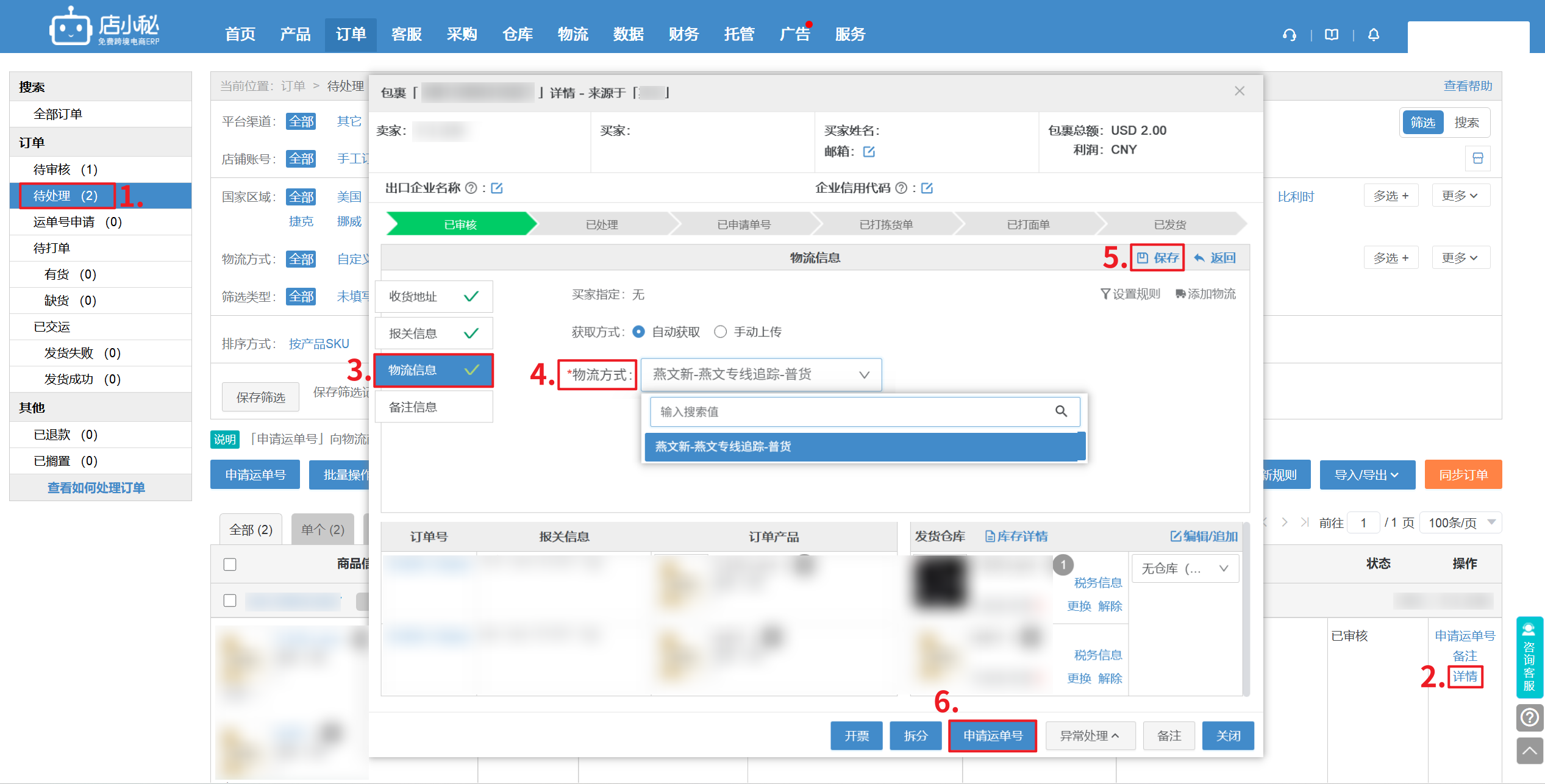Click the 申请运单号 button in dialog footer
The image size is (1545, 784).
click(993, 736)
